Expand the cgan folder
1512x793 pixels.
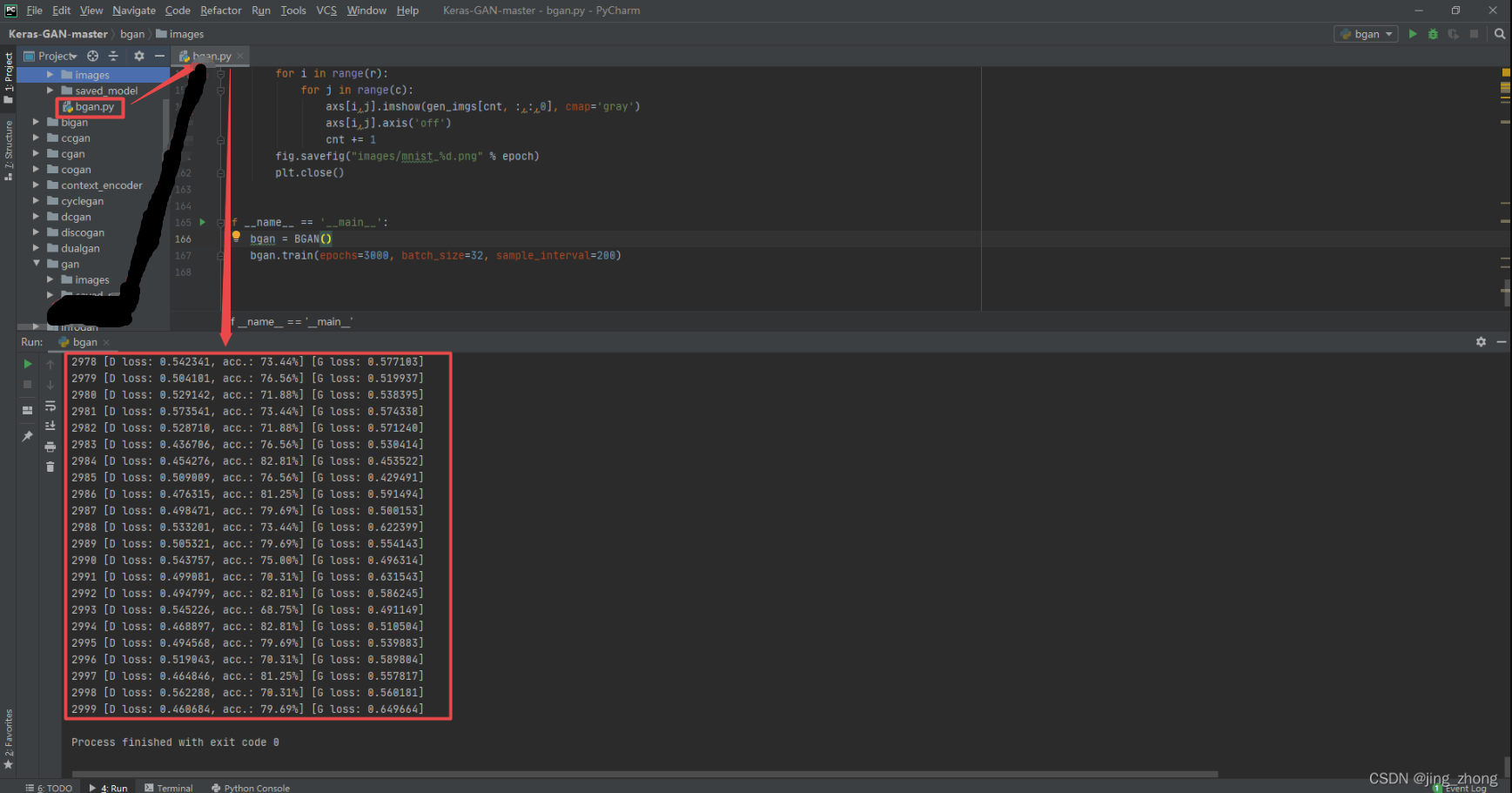coord(36,153)
